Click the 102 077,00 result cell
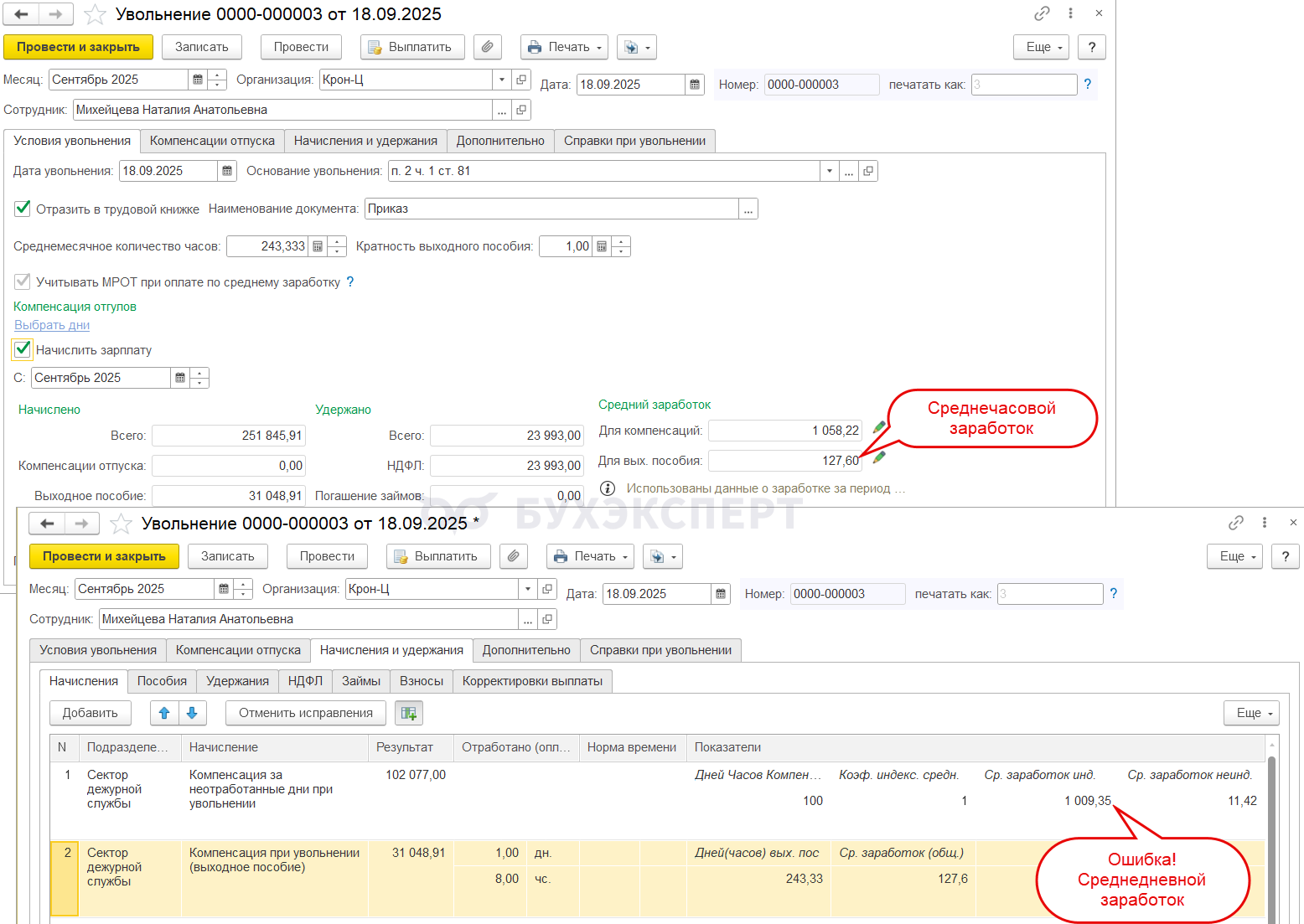1304x924 pixels. [x=416, y=775]
